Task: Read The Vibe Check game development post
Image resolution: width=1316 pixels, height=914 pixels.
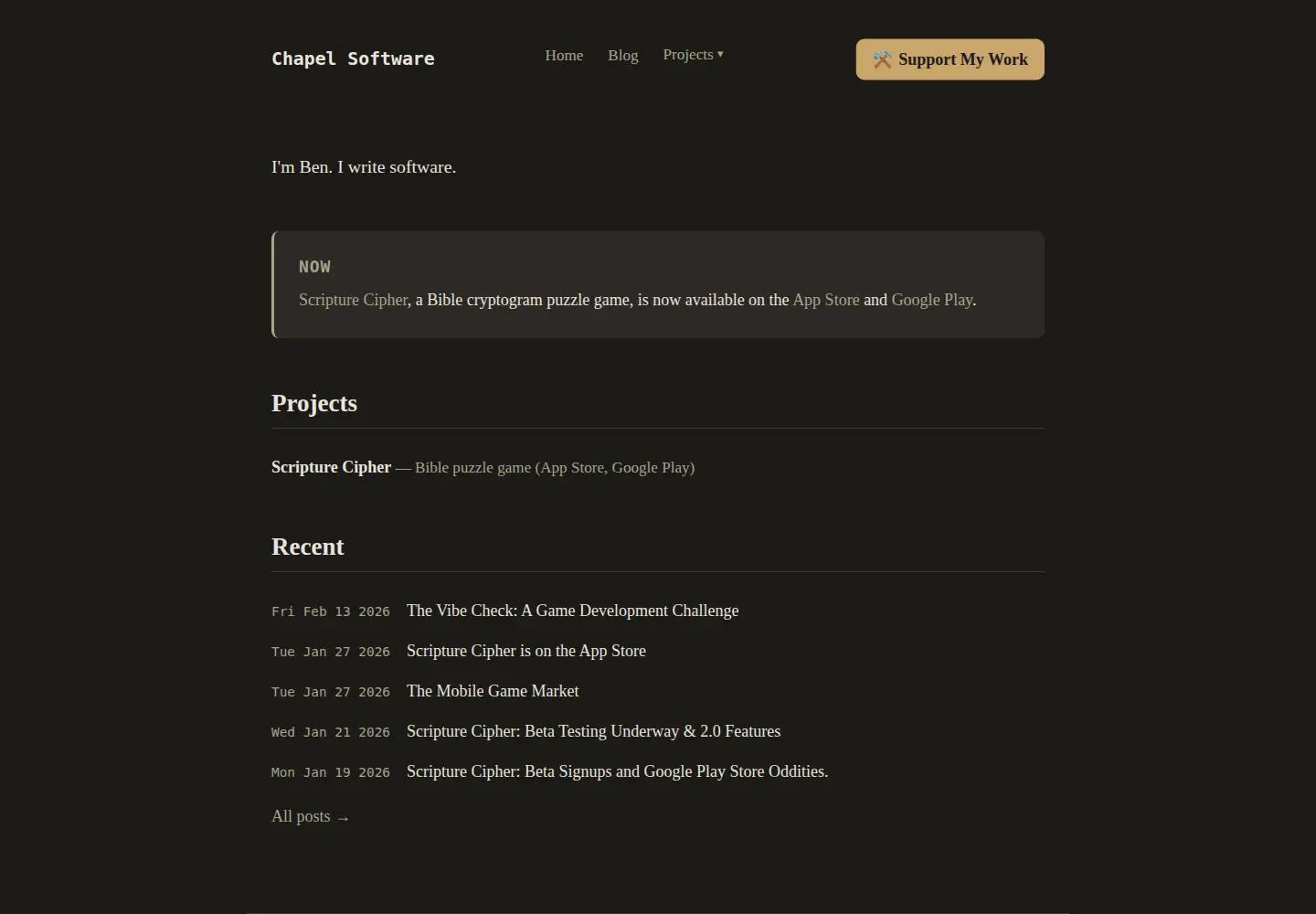Action: pyautogui.click(x=572, y=611)
